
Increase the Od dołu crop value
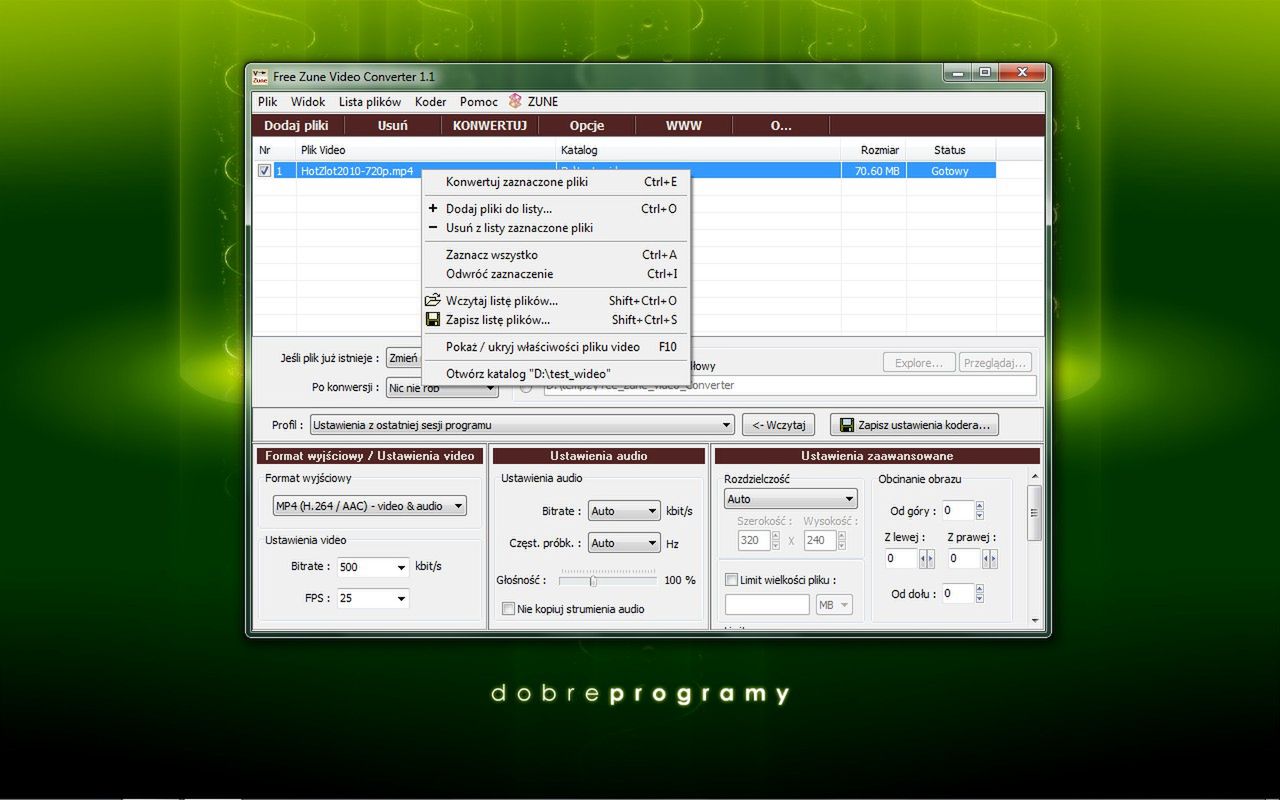[979, 589]
